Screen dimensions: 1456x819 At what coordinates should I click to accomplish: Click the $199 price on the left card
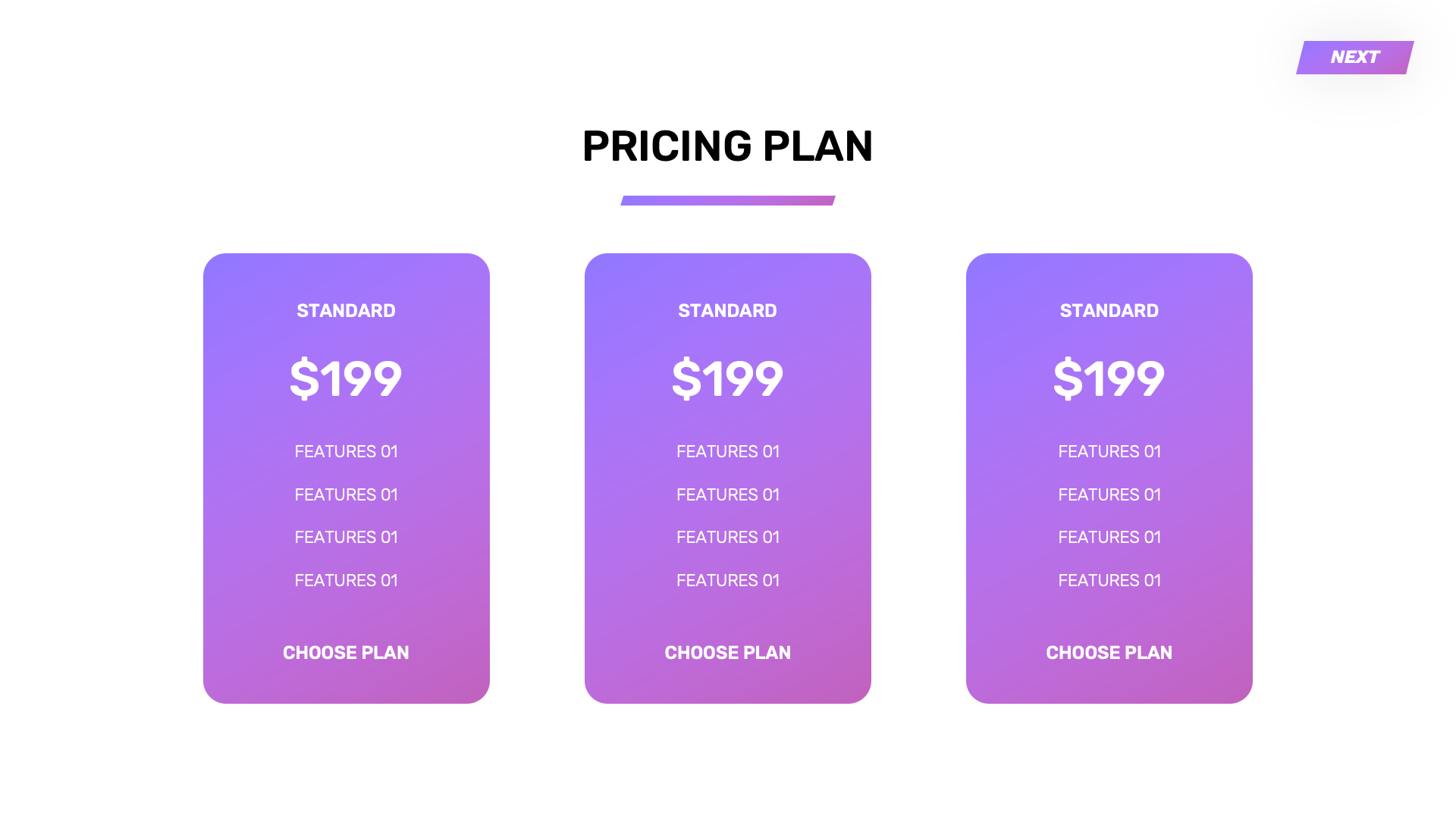pyautogui.click(x=346, y=378)
